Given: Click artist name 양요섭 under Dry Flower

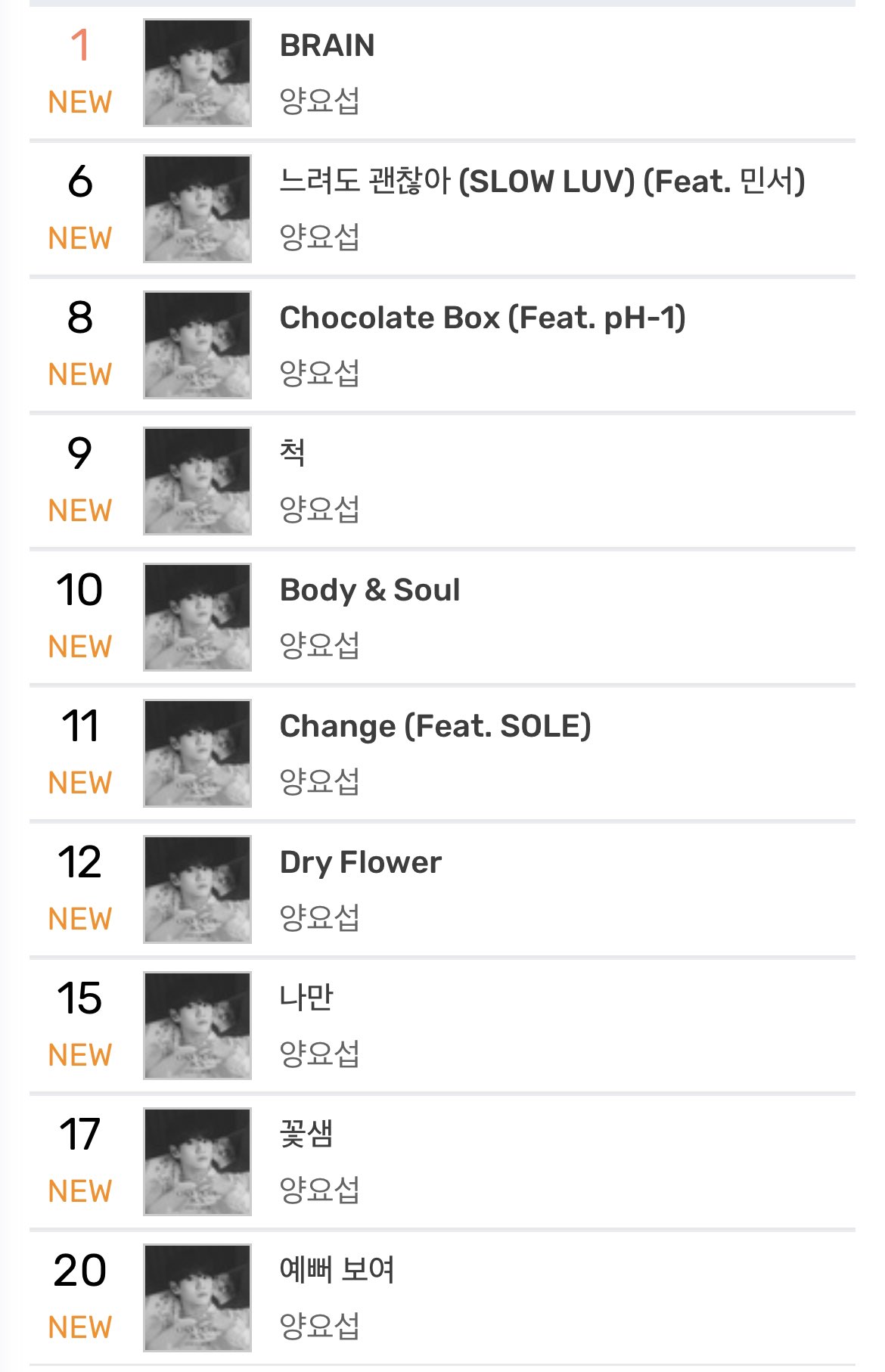Looking at the screenshot, I should pos(319,917).
